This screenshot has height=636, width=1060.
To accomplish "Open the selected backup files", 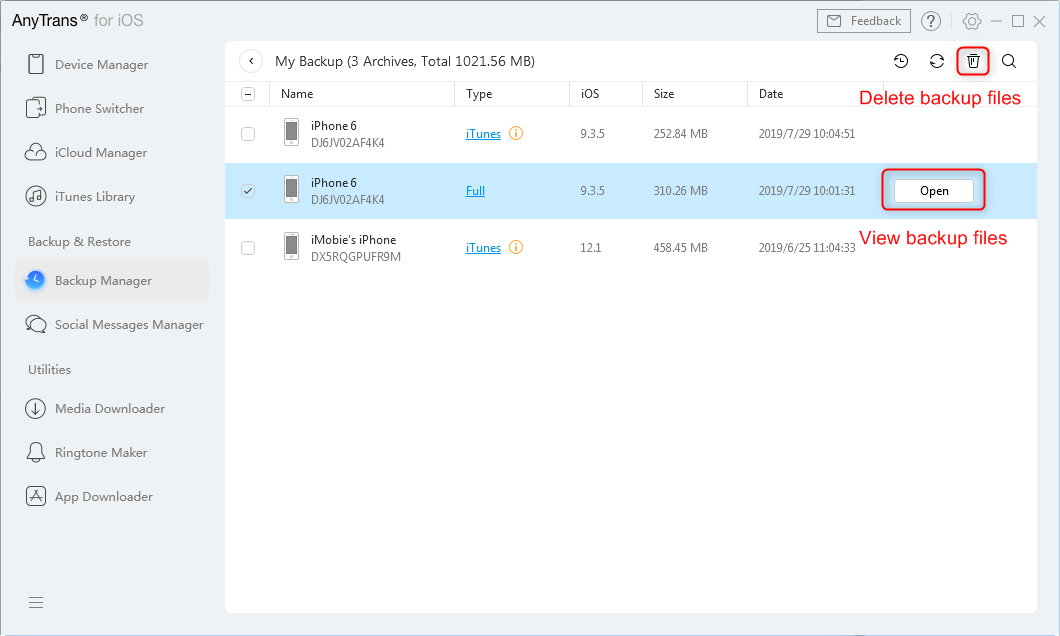I will 934,191.
